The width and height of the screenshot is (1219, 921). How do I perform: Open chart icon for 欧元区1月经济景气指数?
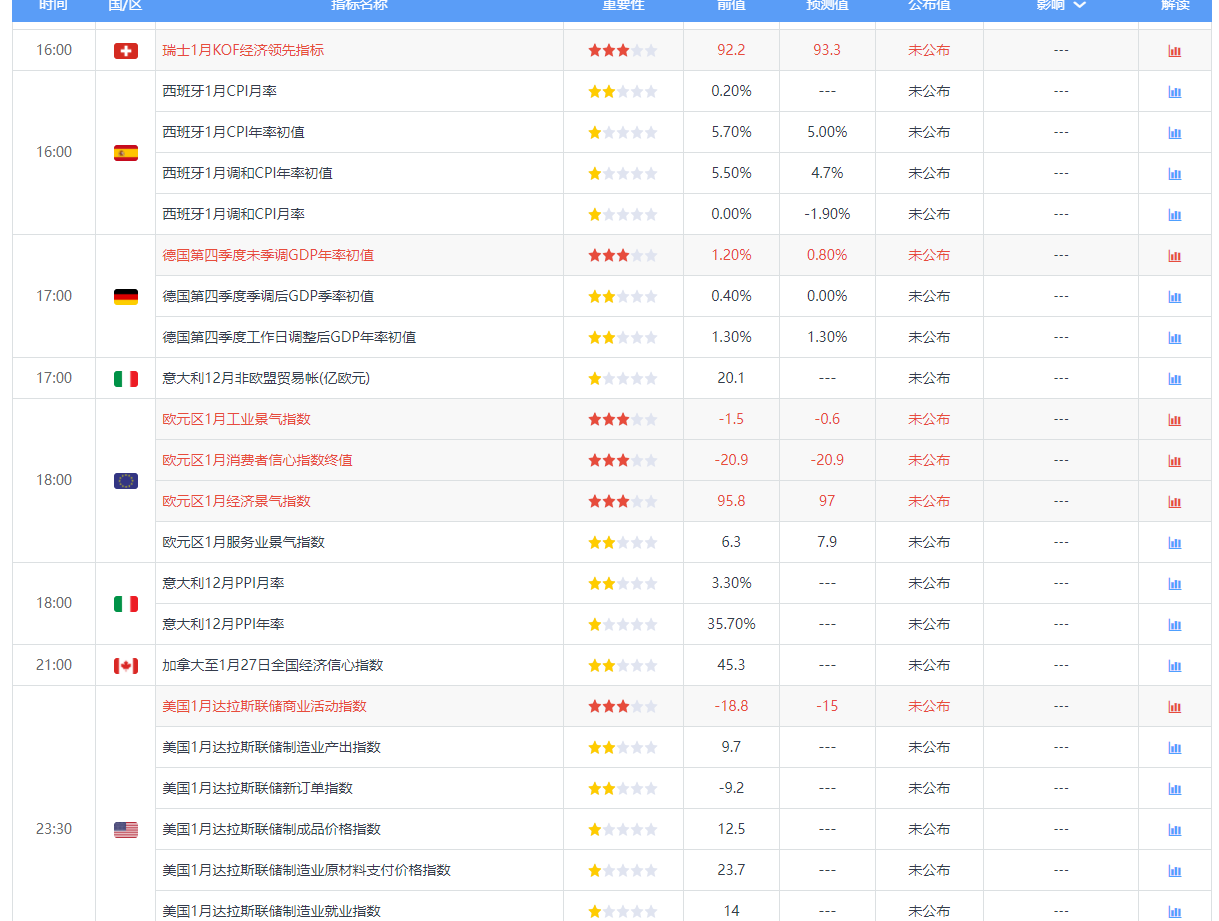pos(1174,502)
